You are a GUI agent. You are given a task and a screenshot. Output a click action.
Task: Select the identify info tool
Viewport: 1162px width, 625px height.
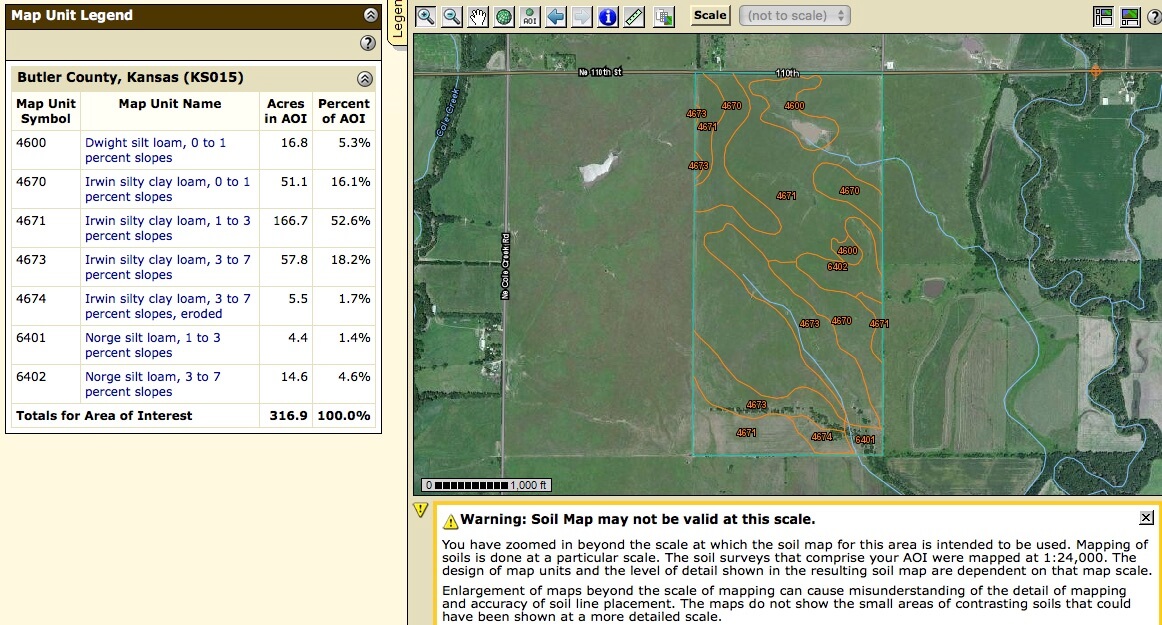coord(608,16)
